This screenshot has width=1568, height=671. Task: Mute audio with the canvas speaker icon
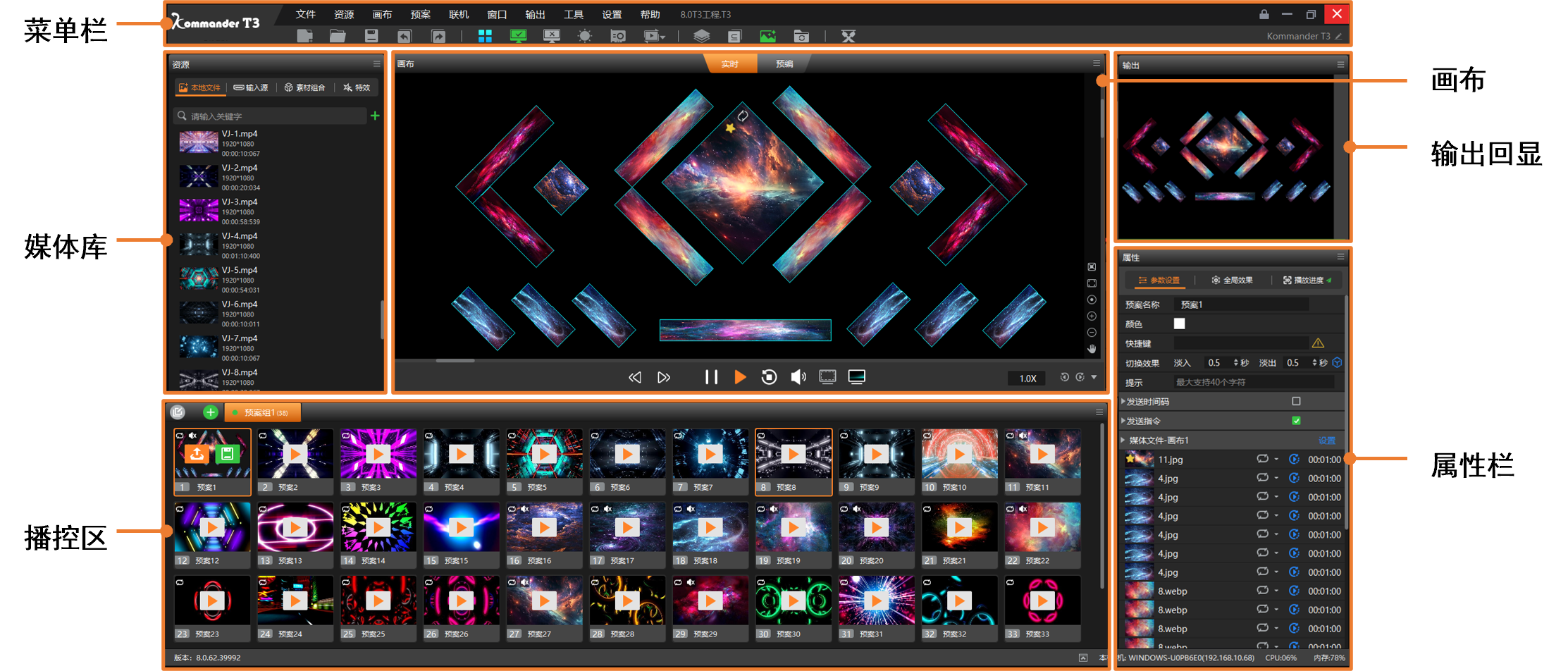[x=798, y=377]
